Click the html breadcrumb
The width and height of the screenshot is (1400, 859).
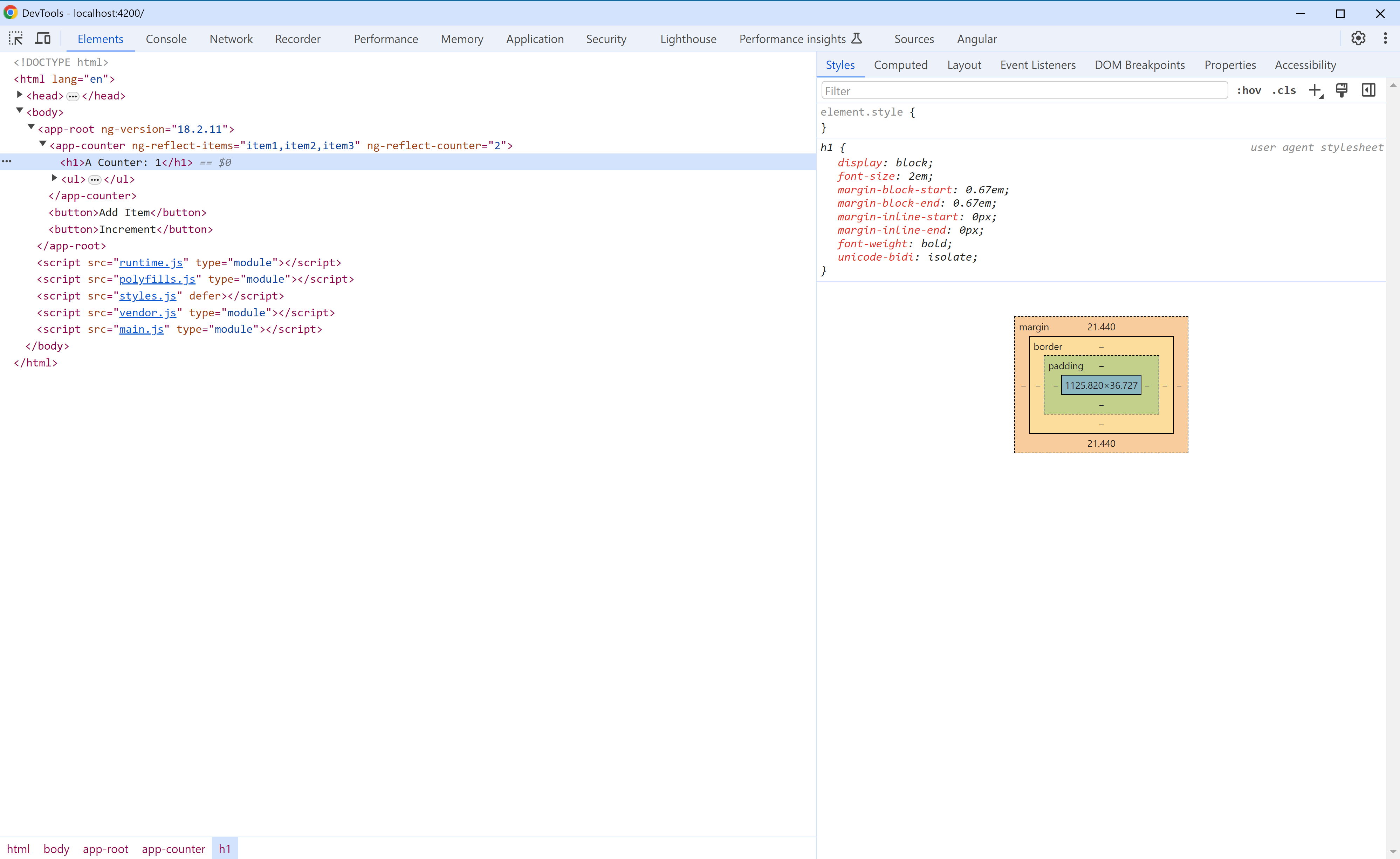pos(18,849)
